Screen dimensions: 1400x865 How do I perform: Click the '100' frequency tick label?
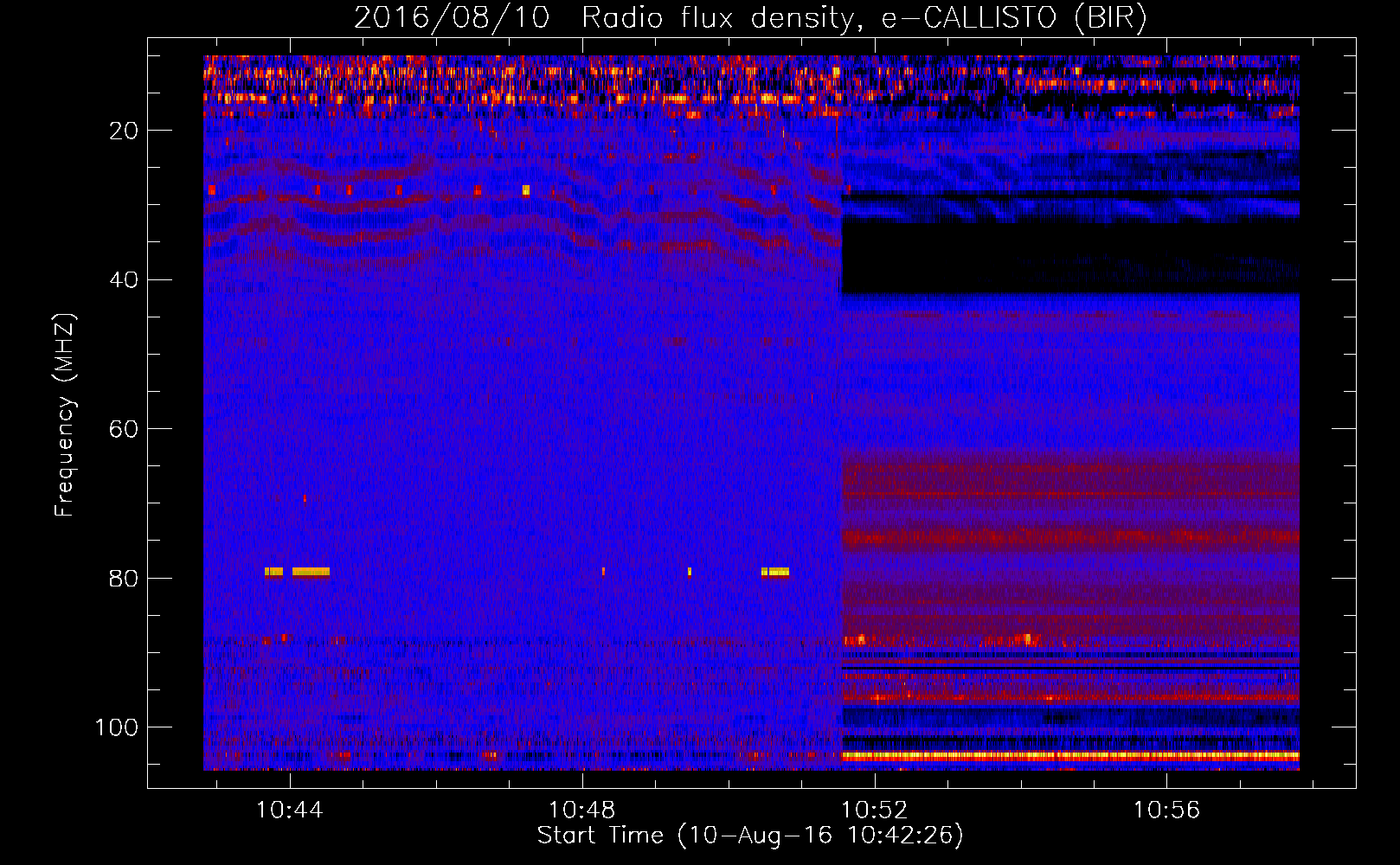[x=117, y=727]
